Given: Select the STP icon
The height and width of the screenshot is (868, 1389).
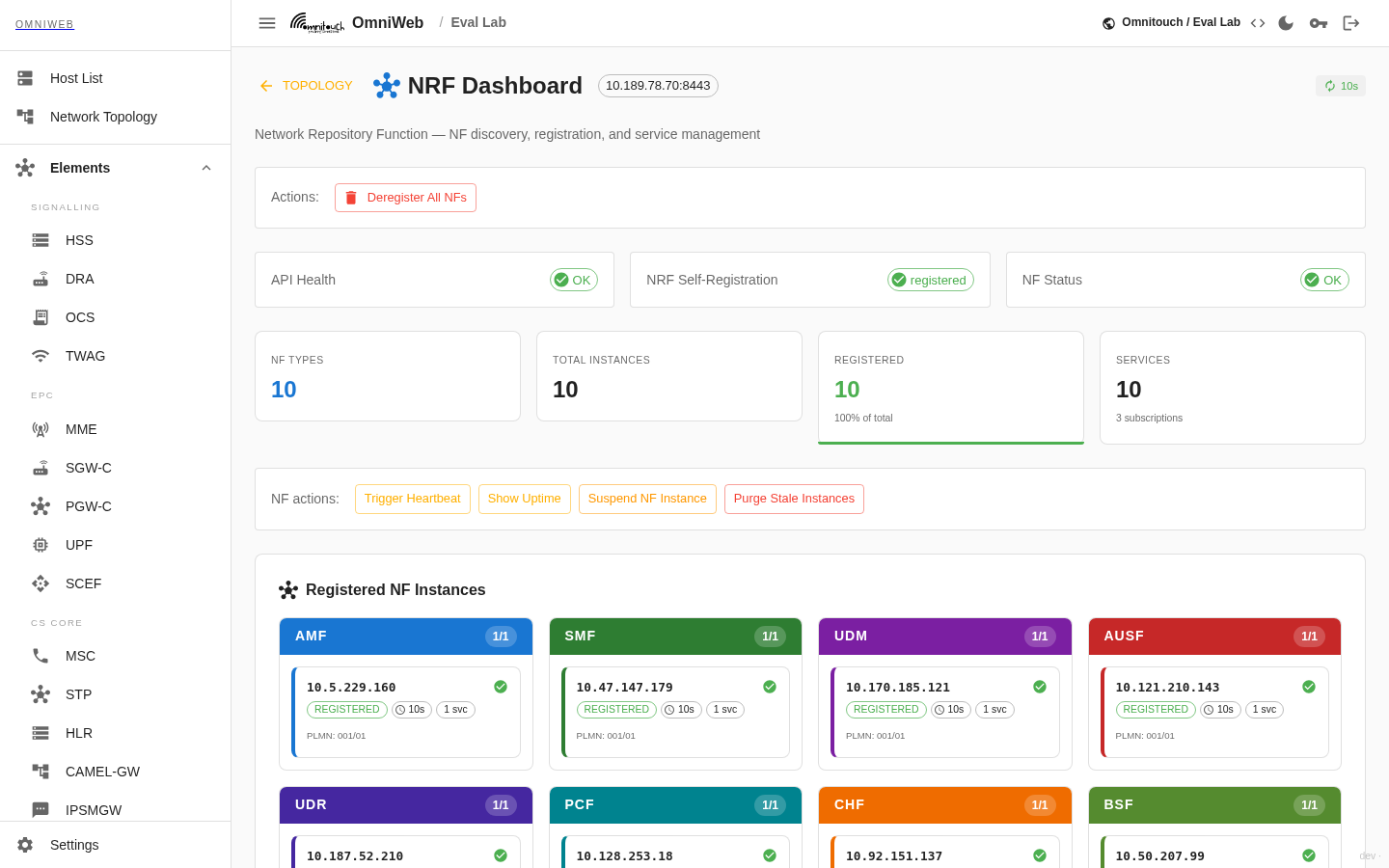Looking at the screenshot, I should (x=41, y=694).
